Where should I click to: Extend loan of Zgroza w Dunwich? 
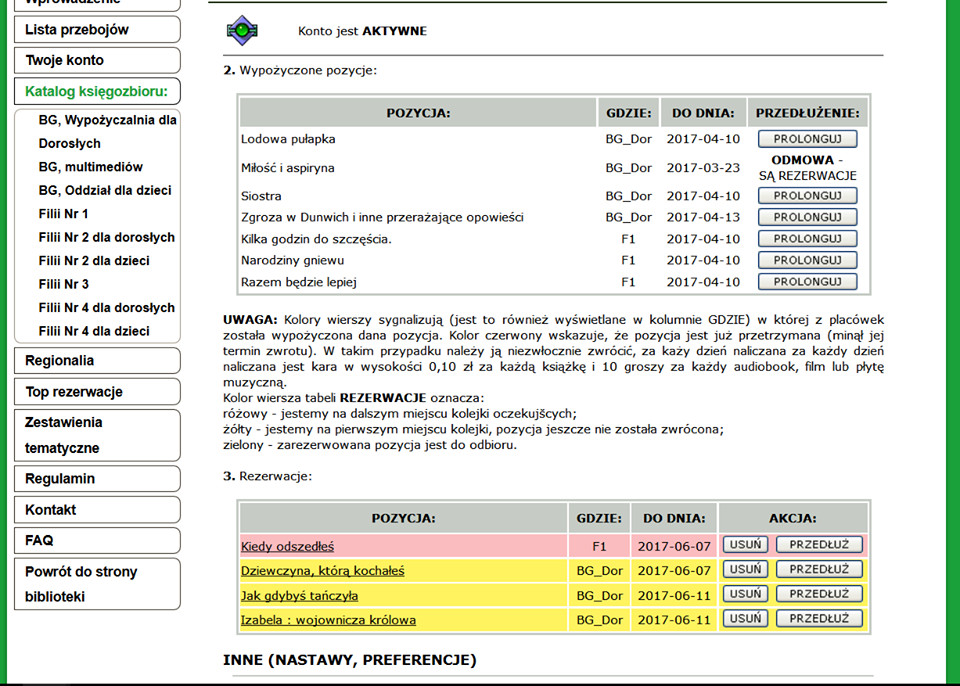pyautogui.click(x=807, y=217)
